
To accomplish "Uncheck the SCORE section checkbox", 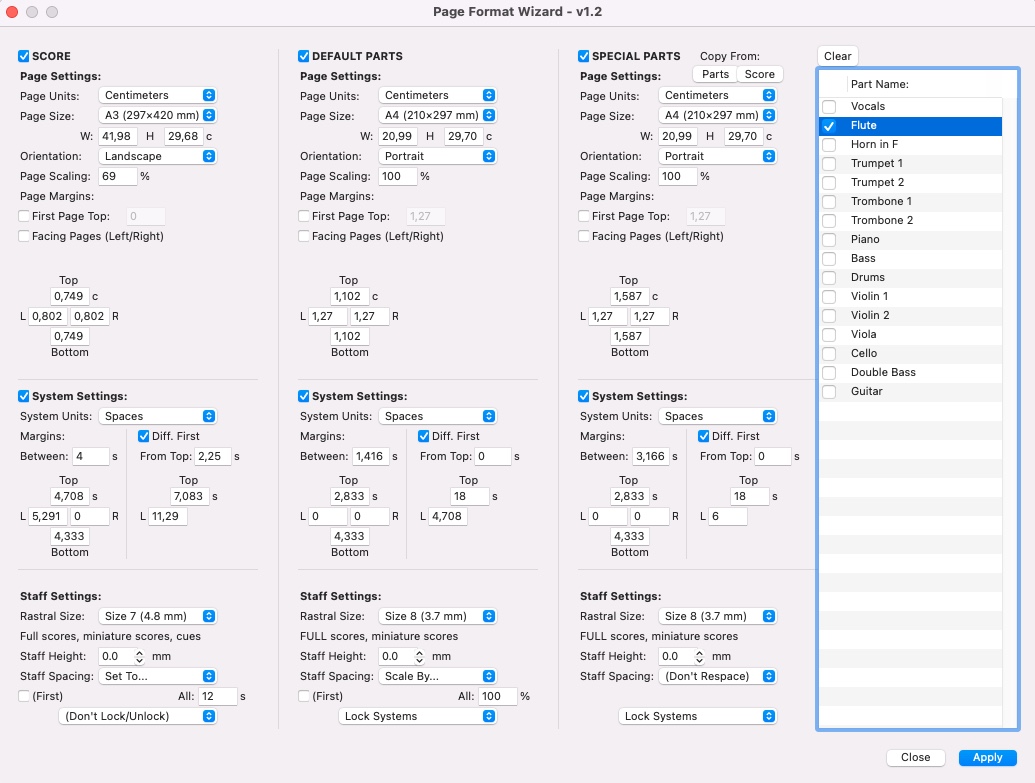I will pyautogui.click(x=25, y=56).
